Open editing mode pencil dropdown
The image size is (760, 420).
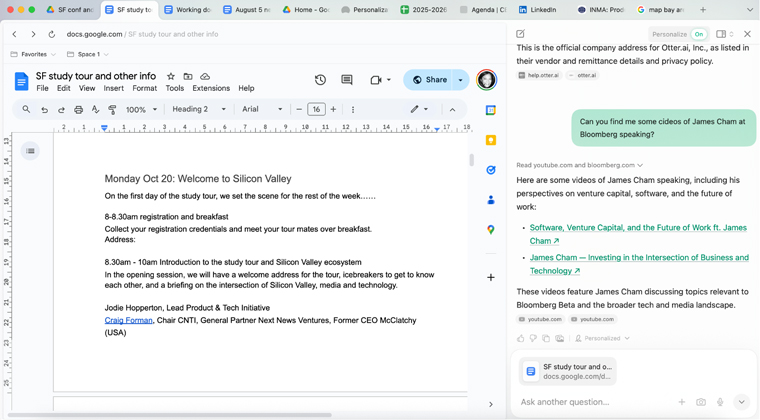pyautogui.click(x=419, y=109)
